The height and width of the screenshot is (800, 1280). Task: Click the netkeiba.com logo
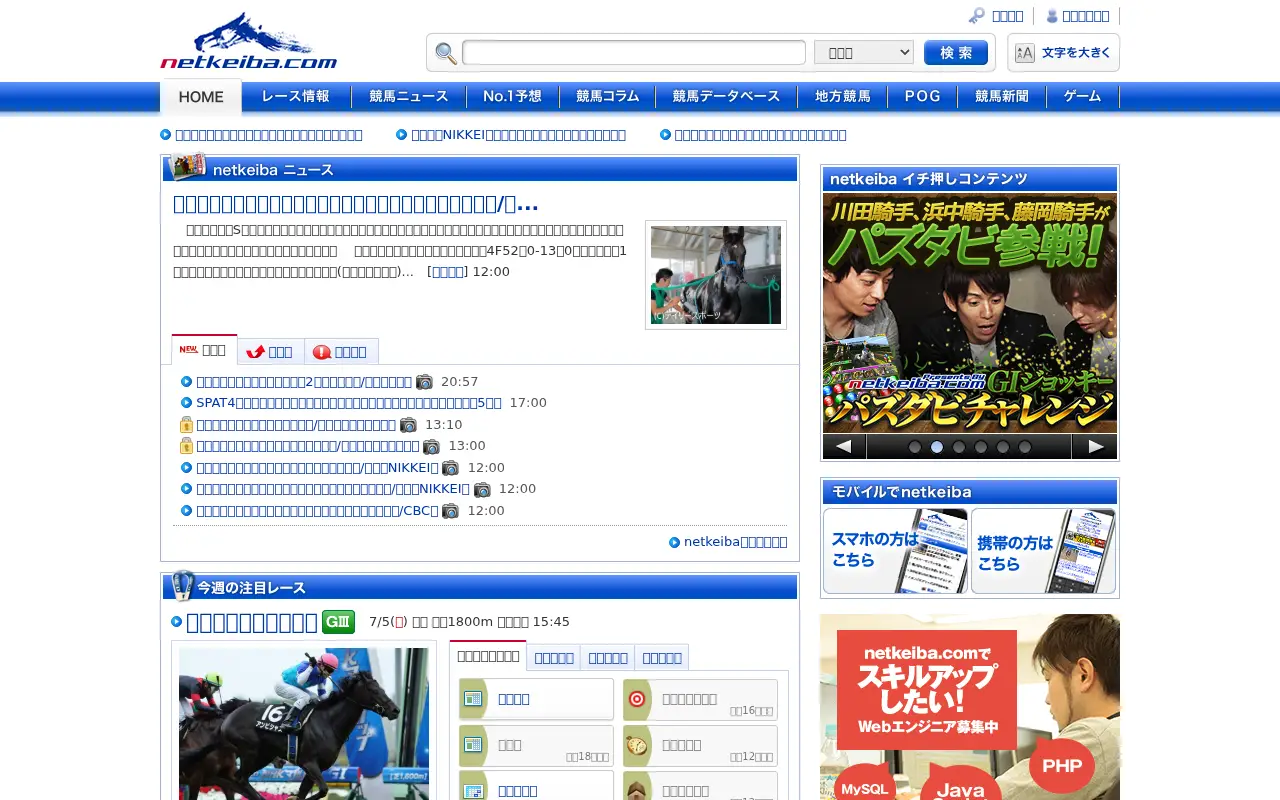(x=249, y=41)
